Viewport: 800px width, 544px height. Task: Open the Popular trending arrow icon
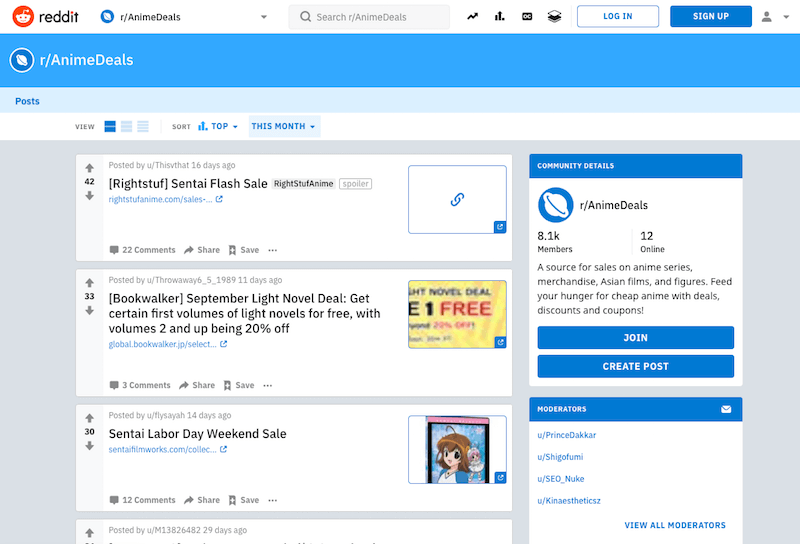pyautogui.click(x=472, y=16)
